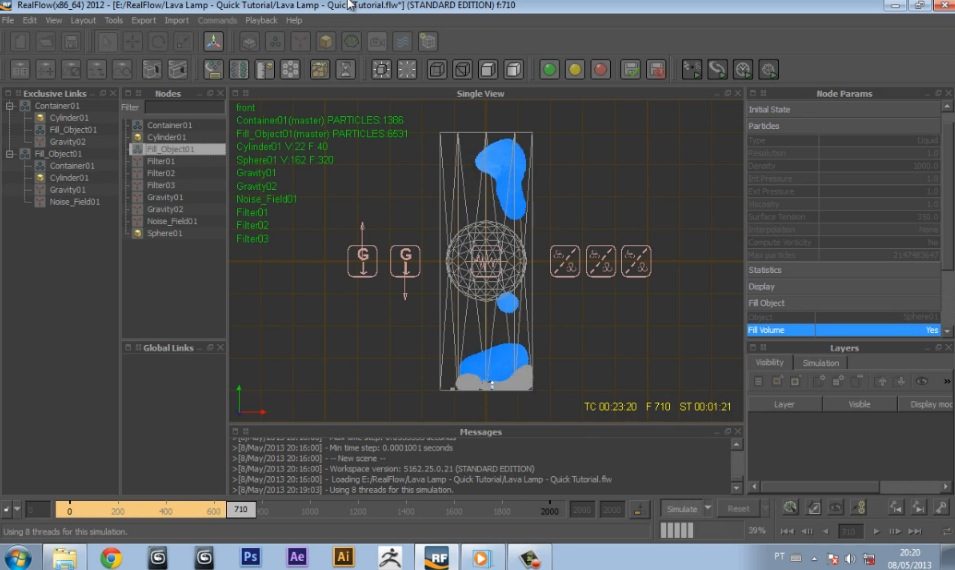Click the timeline at frame 400
Screen dimensions: 955x570
click(164, 510)
